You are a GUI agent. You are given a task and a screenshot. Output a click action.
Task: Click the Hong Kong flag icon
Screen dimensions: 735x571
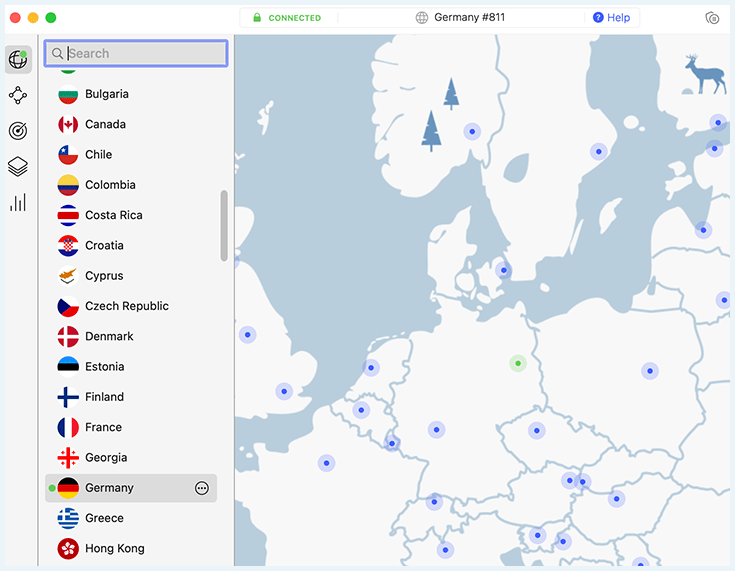point(68,548)
